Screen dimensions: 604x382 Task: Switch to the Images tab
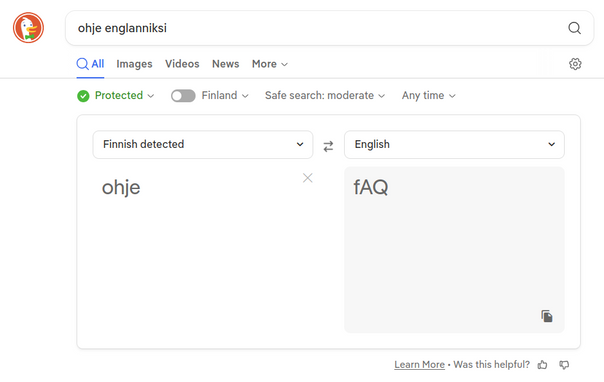[134, 64]
